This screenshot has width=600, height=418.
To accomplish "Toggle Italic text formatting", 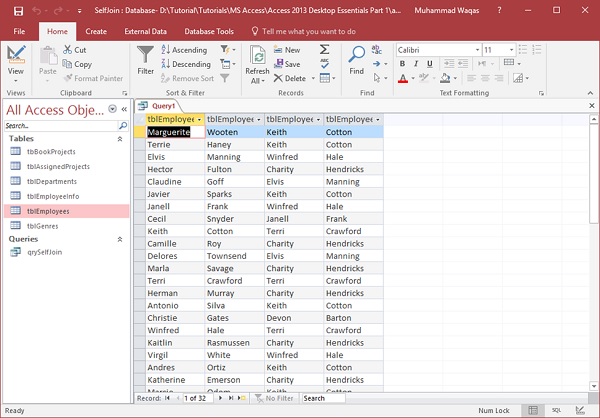I will coord(414,64).
